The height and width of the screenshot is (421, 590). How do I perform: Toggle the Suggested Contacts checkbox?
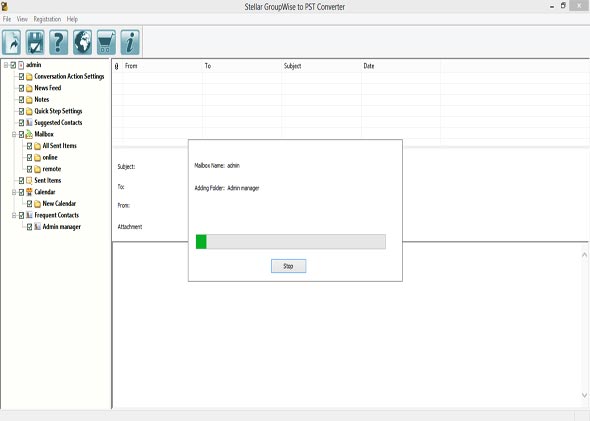click(x=21, y=123)
